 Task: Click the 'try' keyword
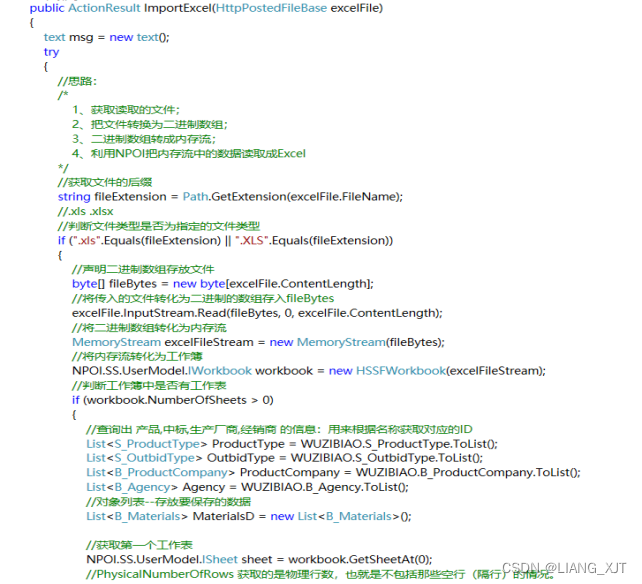52,52
